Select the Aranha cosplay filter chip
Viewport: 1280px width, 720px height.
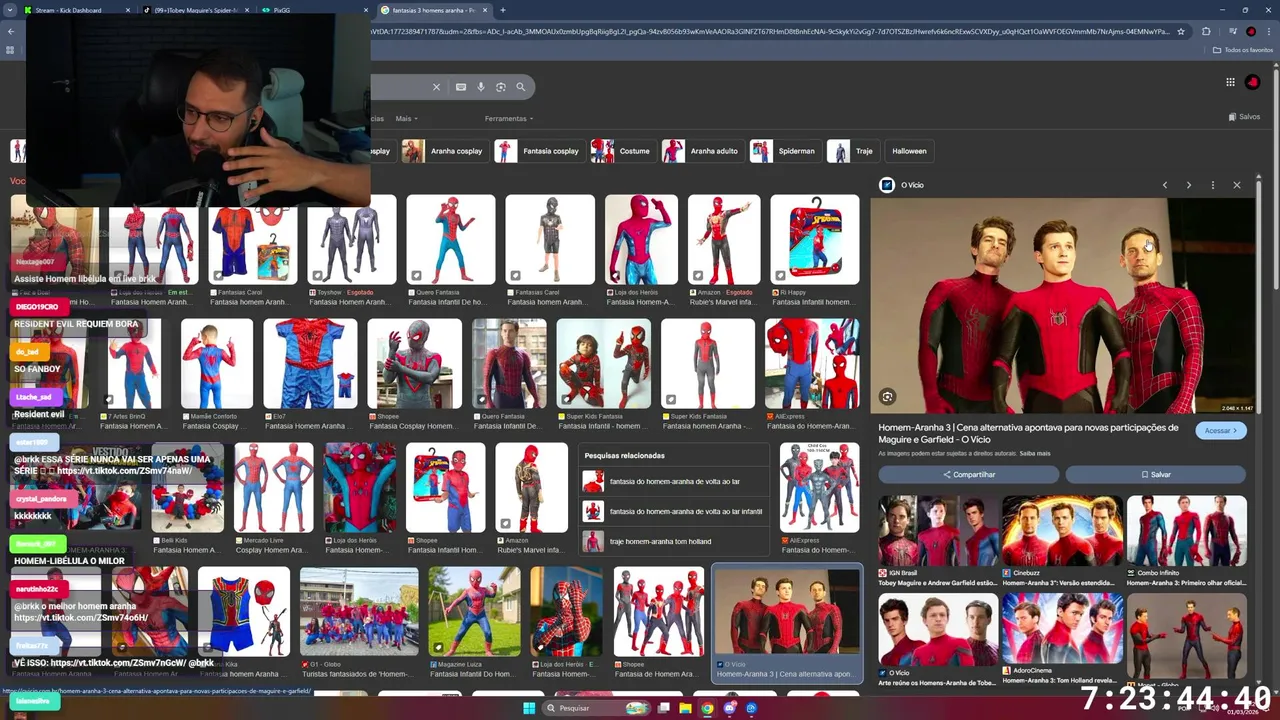pyautogui.click(x=444, y=151)
